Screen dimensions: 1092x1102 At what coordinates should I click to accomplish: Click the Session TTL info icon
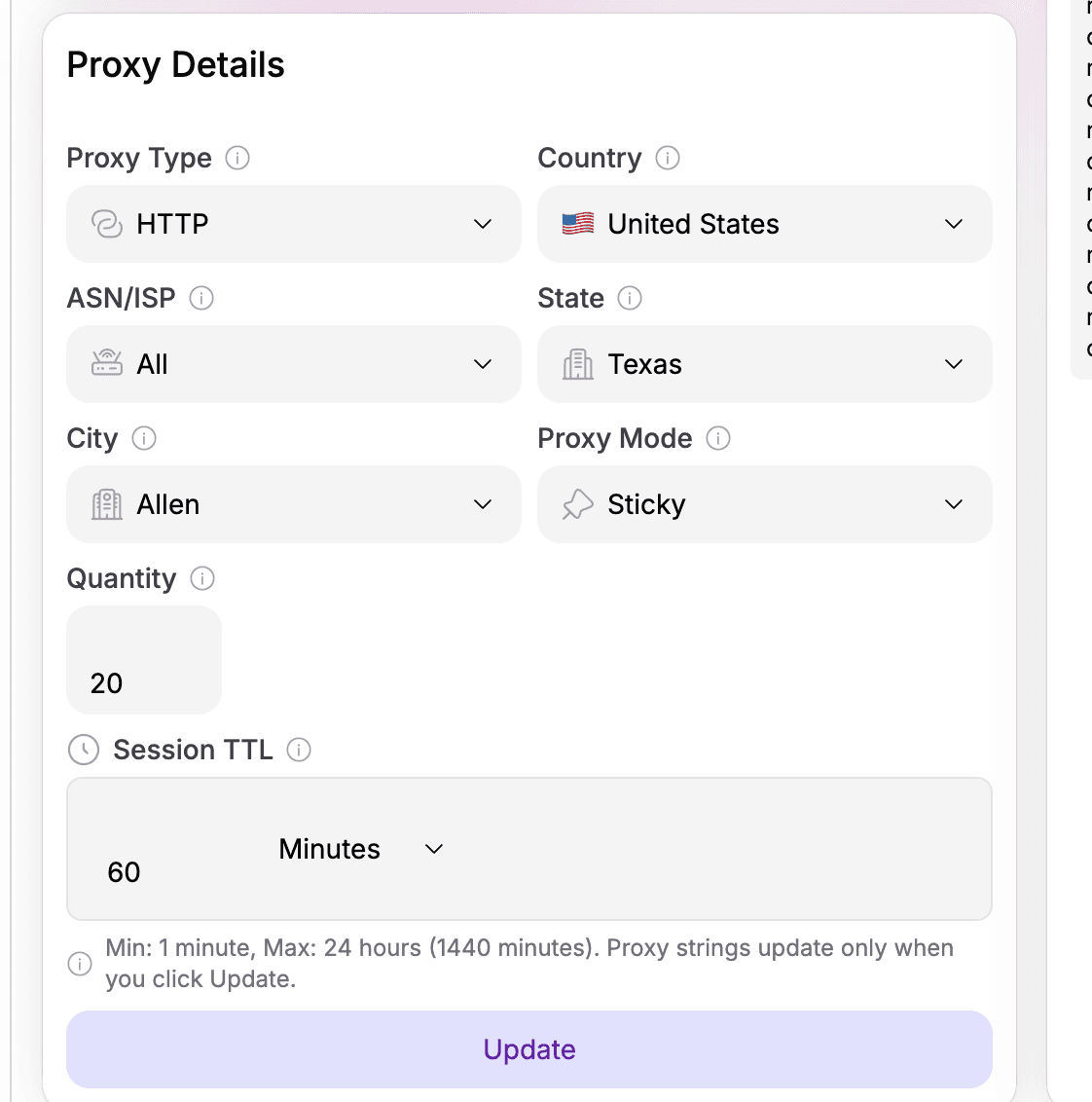(299, 750)
